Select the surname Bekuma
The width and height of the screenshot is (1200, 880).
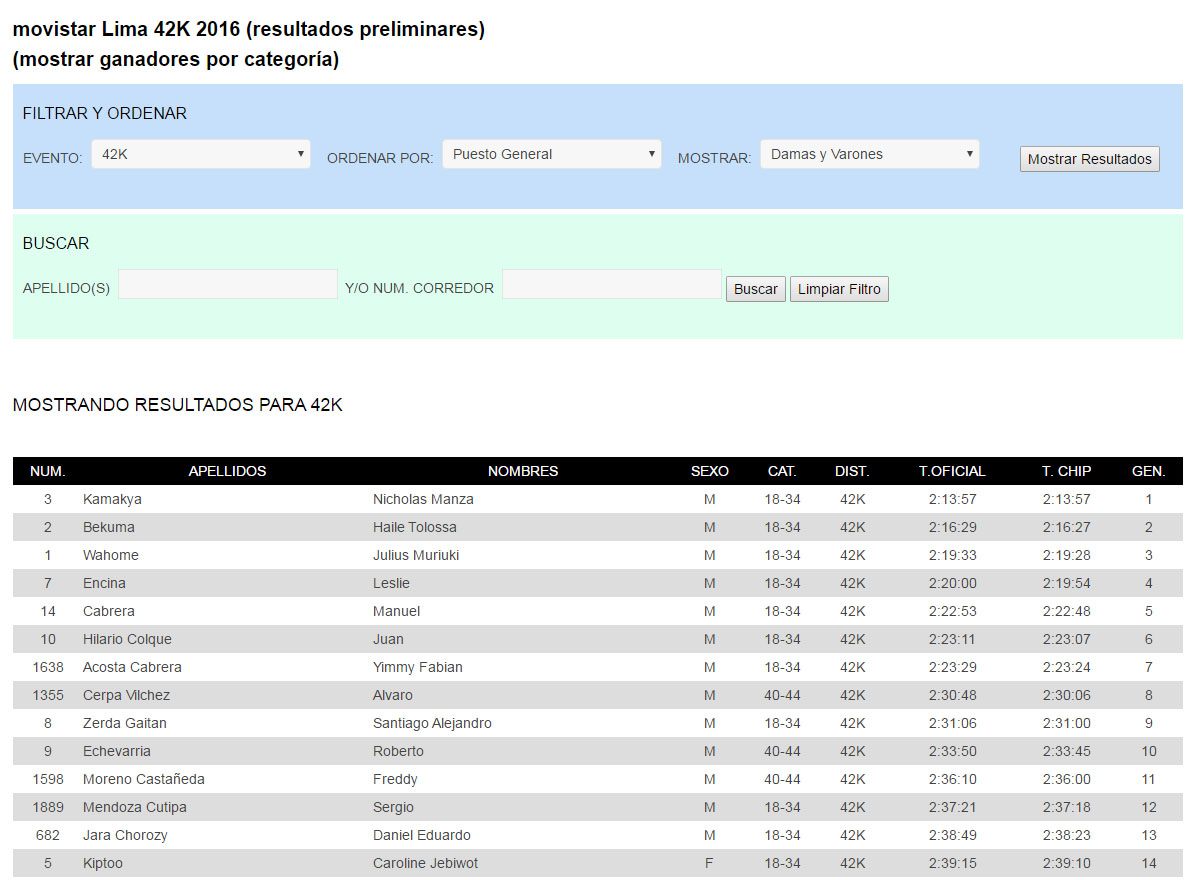tap(109, 527)
